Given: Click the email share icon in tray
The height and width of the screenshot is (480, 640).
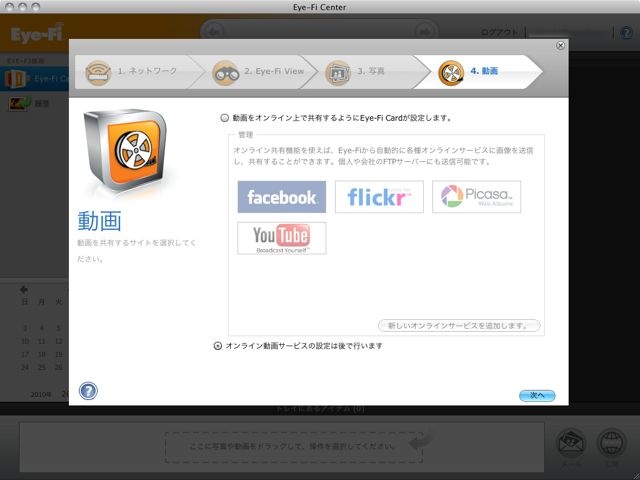Looking at the screenshot, I should (x=571, y=443).
